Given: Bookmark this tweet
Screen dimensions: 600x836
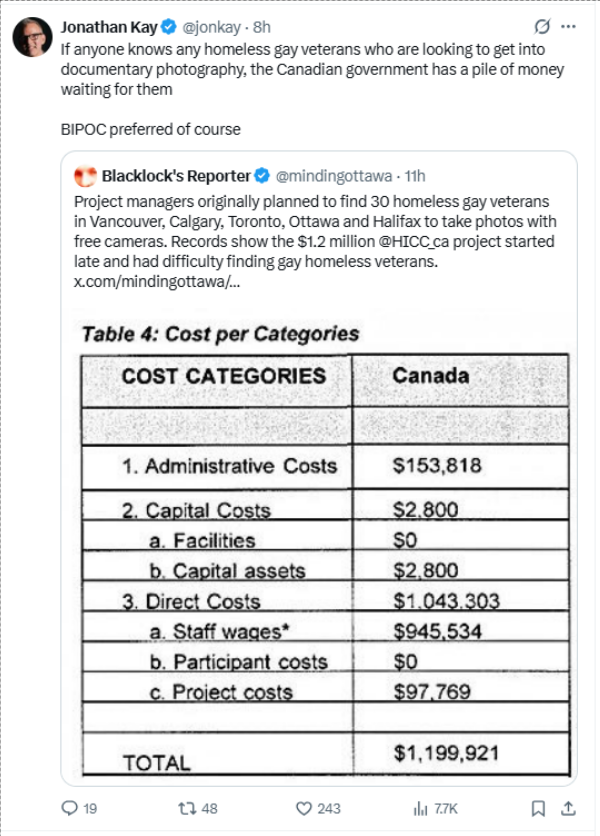Looking at the screenshot, I should 538,808.
